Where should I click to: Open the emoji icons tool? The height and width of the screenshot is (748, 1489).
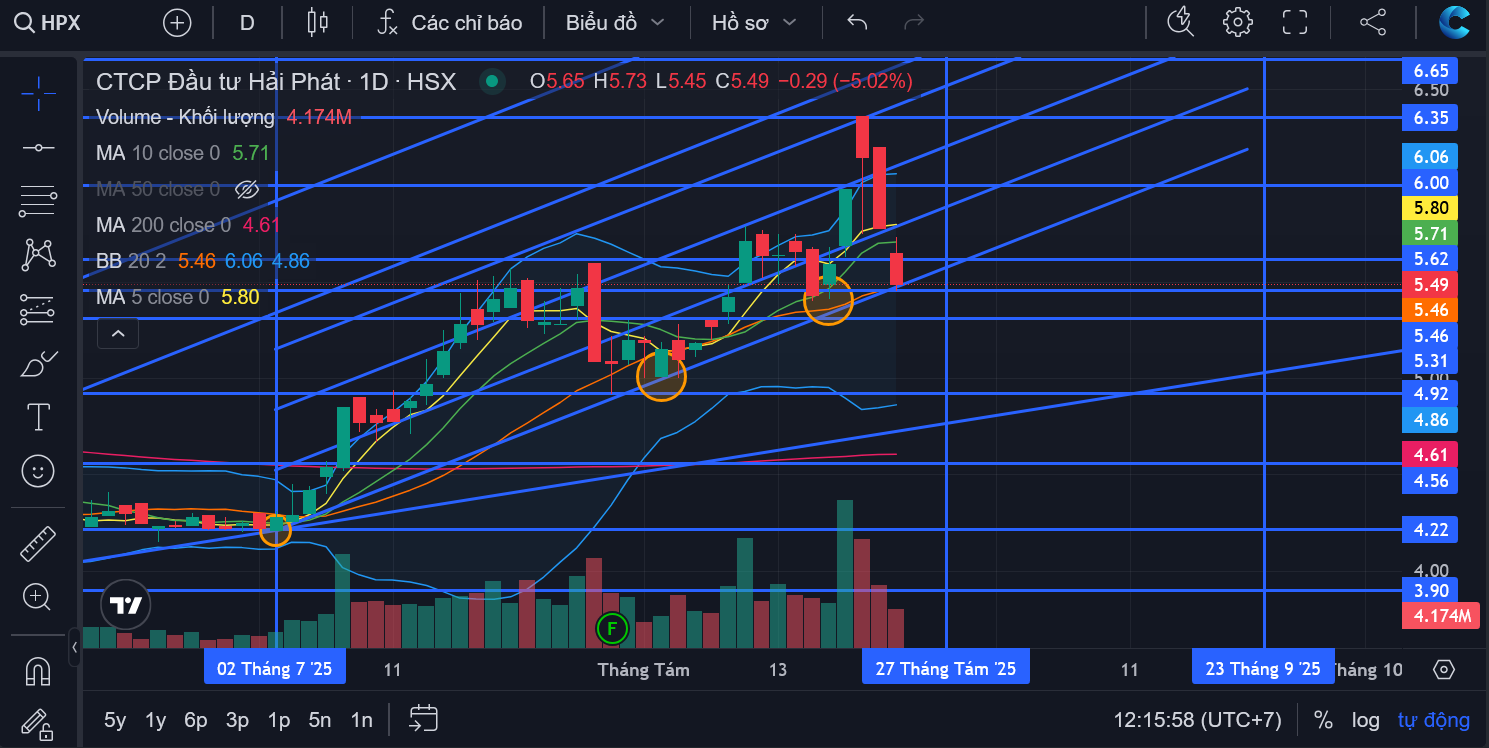click(38, 471)
